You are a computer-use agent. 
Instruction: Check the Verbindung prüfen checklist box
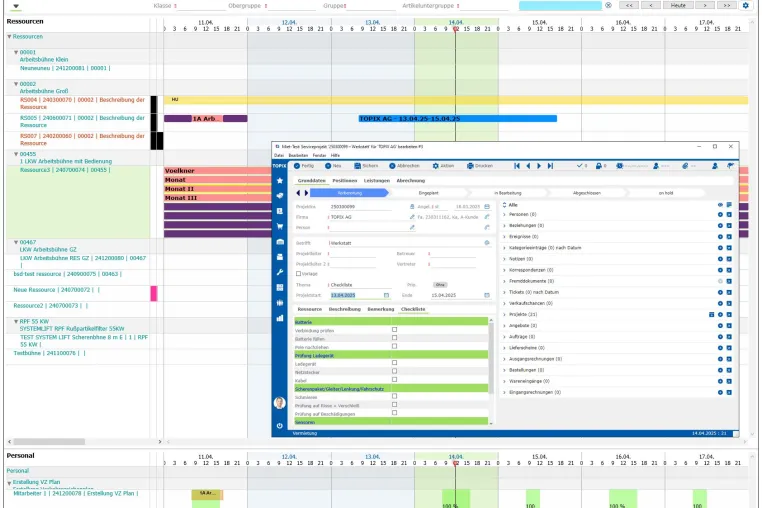point(394,330)
